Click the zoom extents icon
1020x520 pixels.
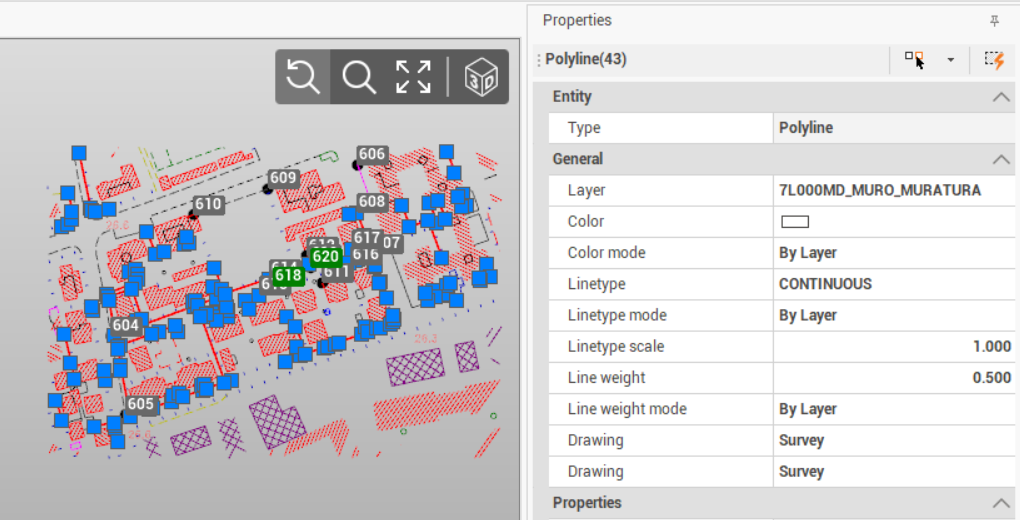pyautogui.click(x=413, y=77)
